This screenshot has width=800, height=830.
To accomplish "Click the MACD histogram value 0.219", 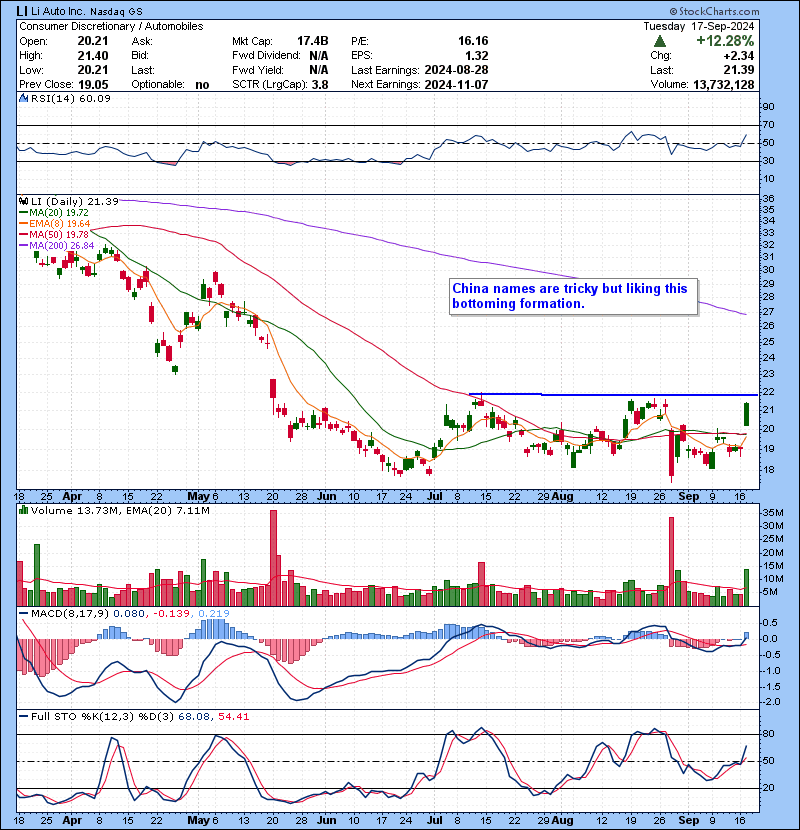I will 214,614.
